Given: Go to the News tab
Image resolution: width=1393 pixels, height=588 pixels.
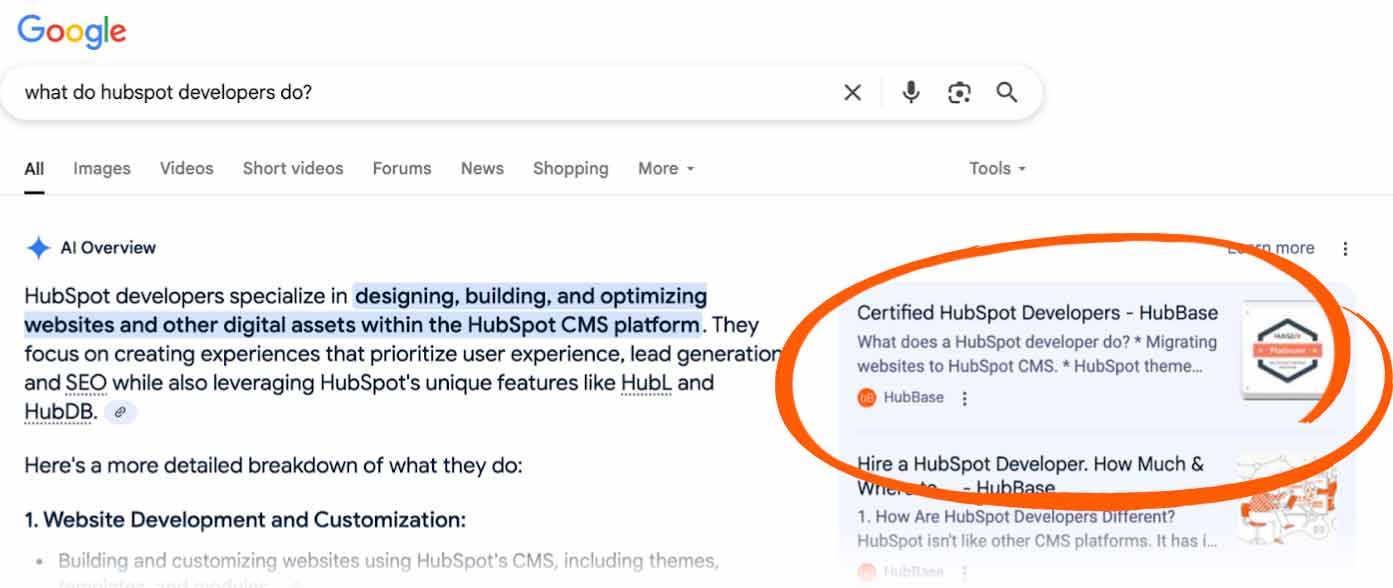Looking at the screenshot, I should (x=482, y=168).
